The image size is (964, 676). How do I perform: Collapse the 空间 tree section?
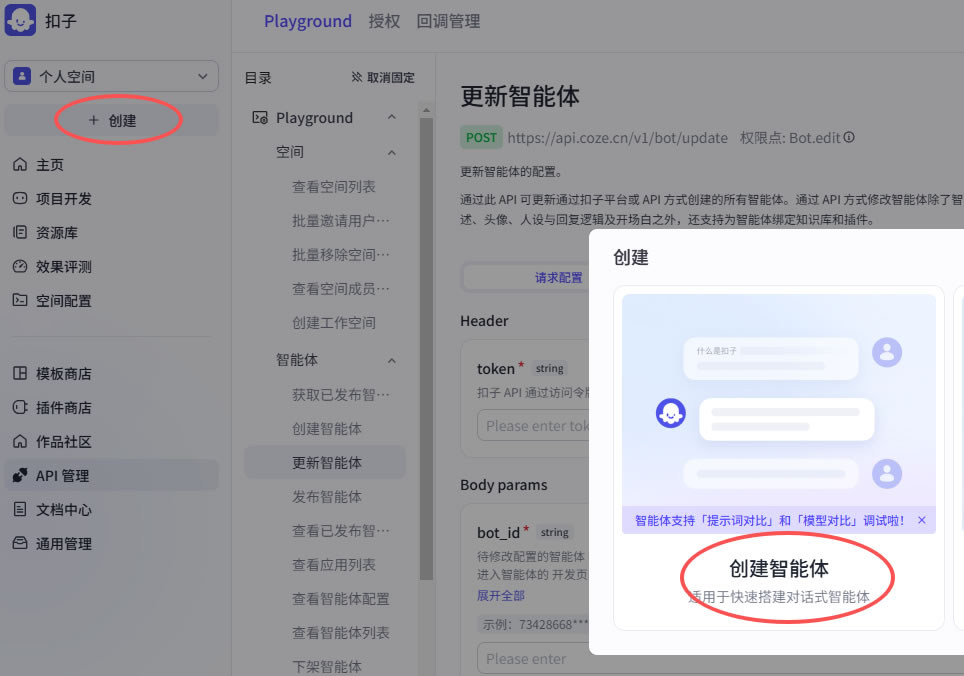392,153
